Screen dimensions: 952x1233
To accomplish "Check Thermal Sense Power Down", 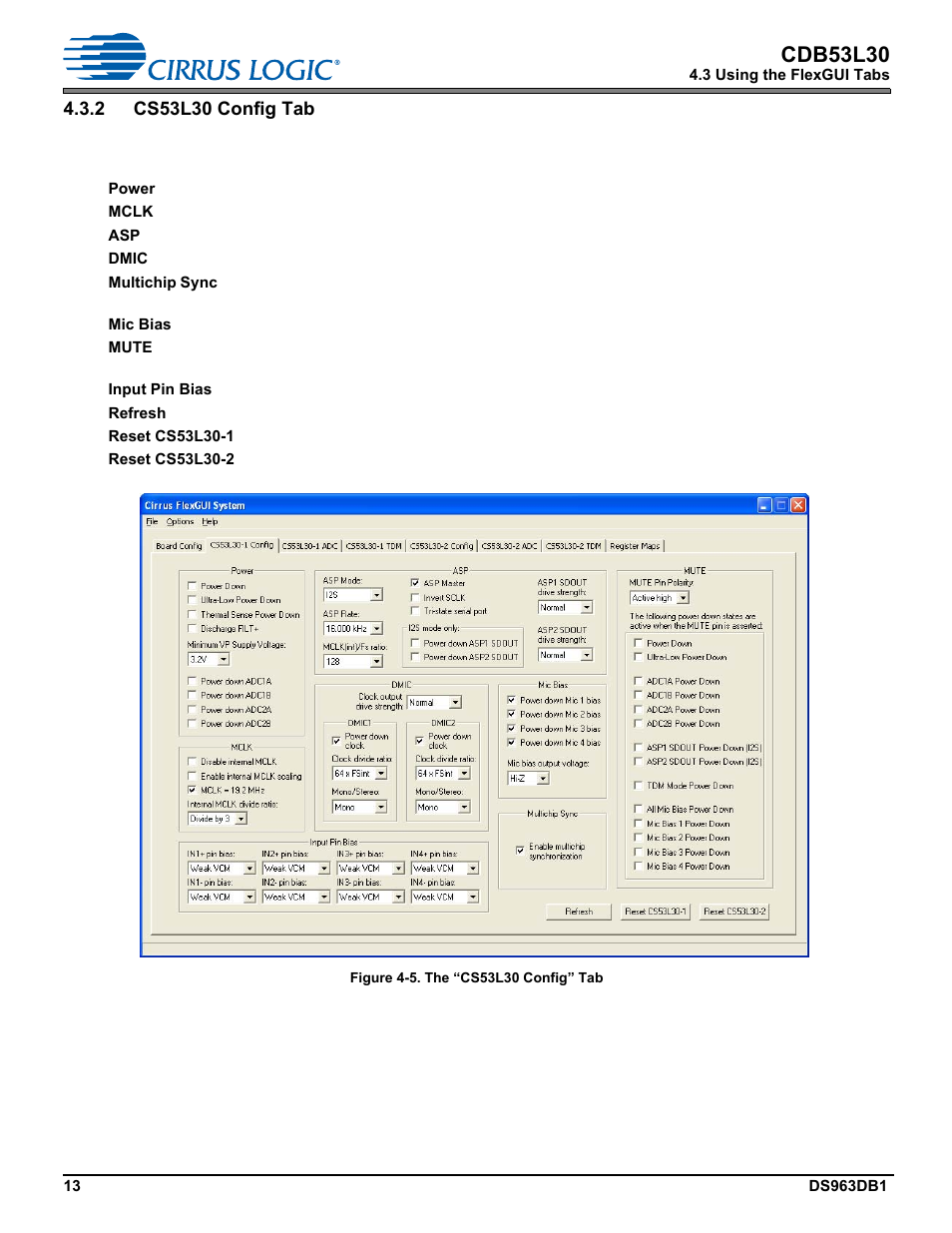I will tap(193, 614).
